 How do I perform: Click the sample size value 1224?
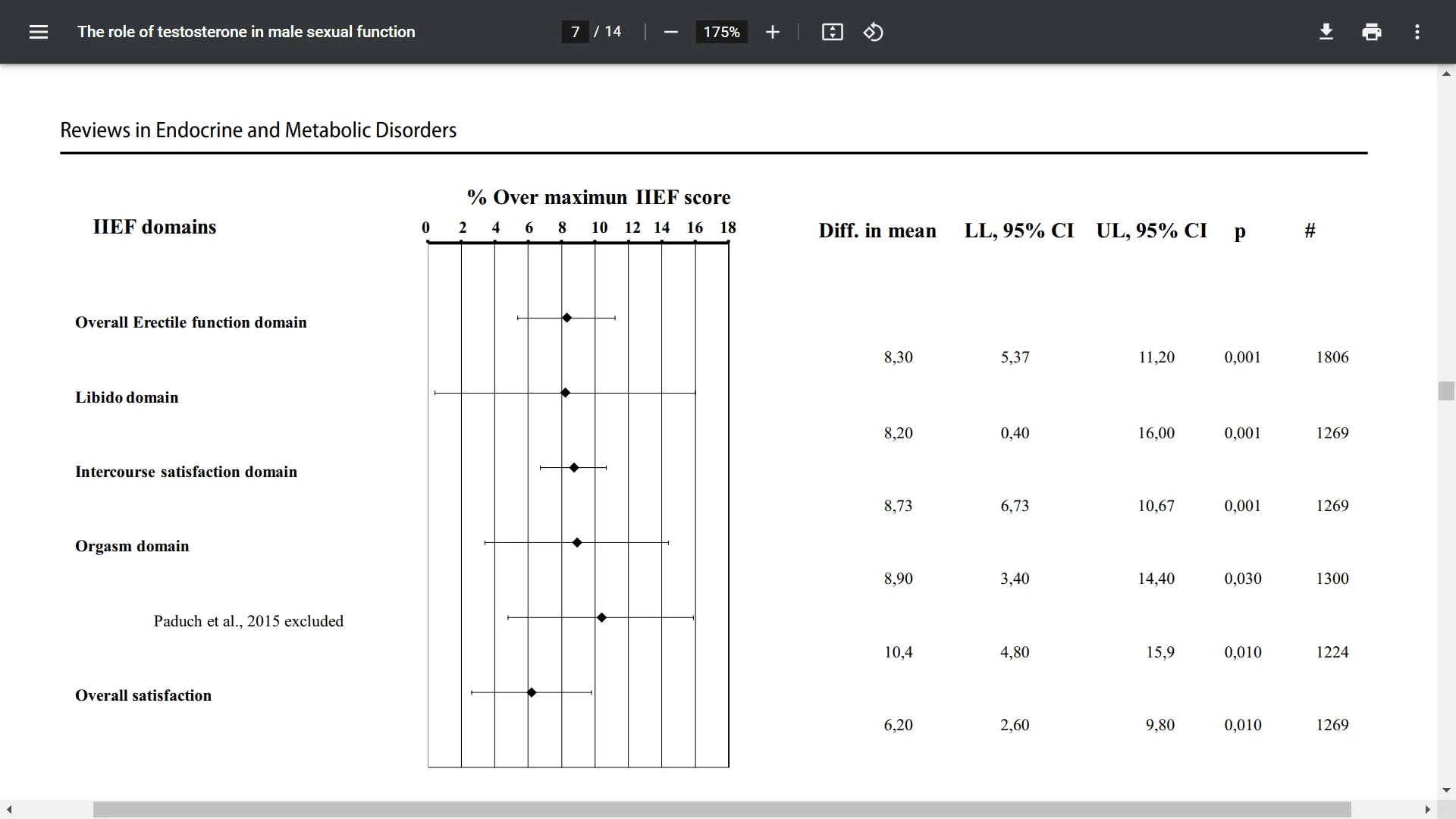tap(1332, 652)
